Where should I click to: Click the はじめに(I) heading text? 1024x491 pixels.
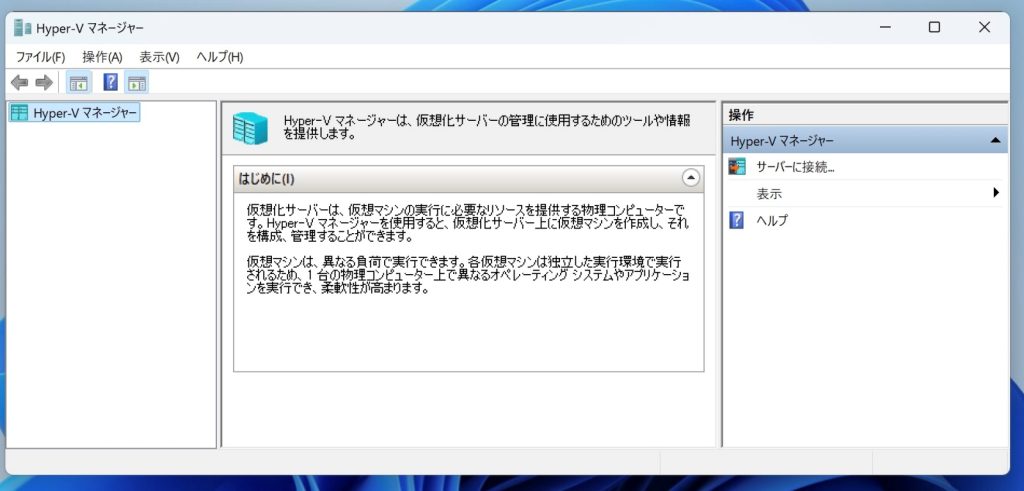tap(266, 179)
